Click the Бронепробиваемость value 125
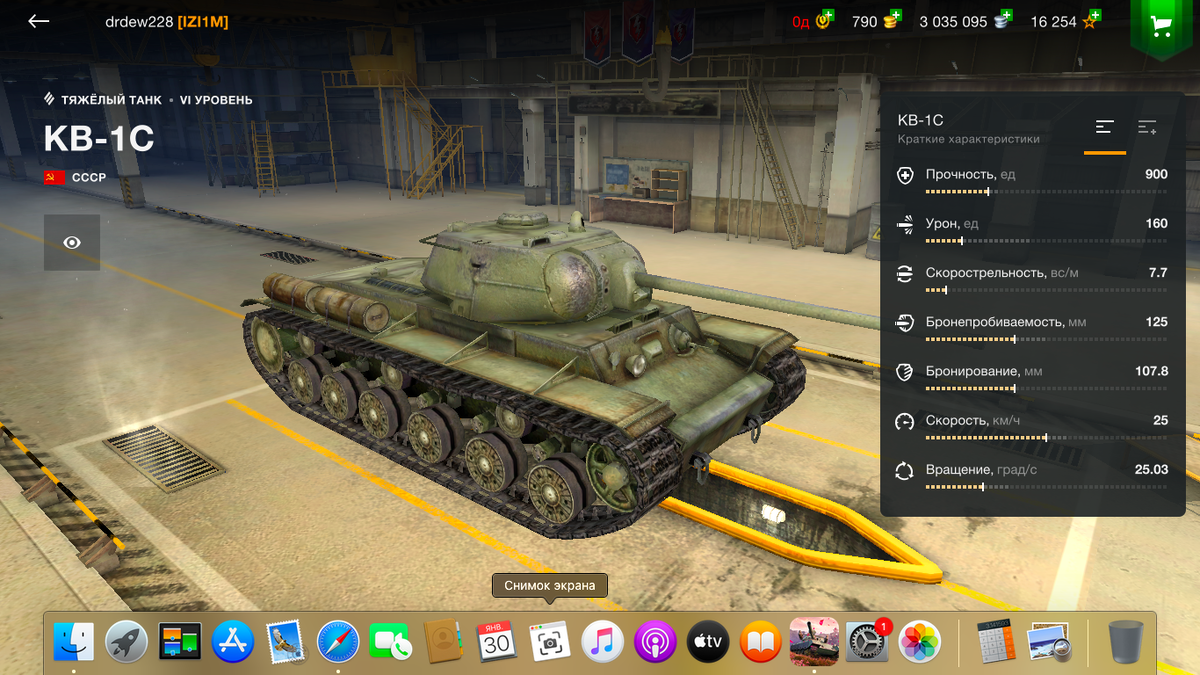 pos(1156,322)
